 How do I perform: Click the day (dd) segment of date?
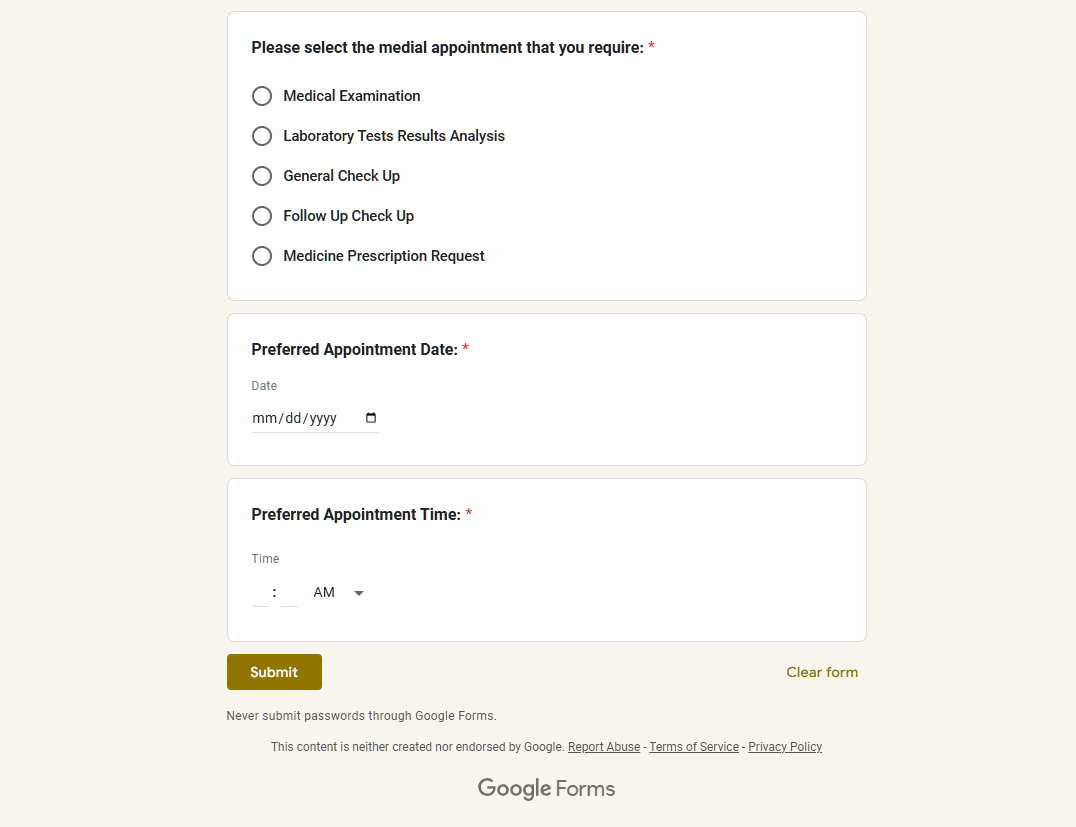(x=293, y=418)
